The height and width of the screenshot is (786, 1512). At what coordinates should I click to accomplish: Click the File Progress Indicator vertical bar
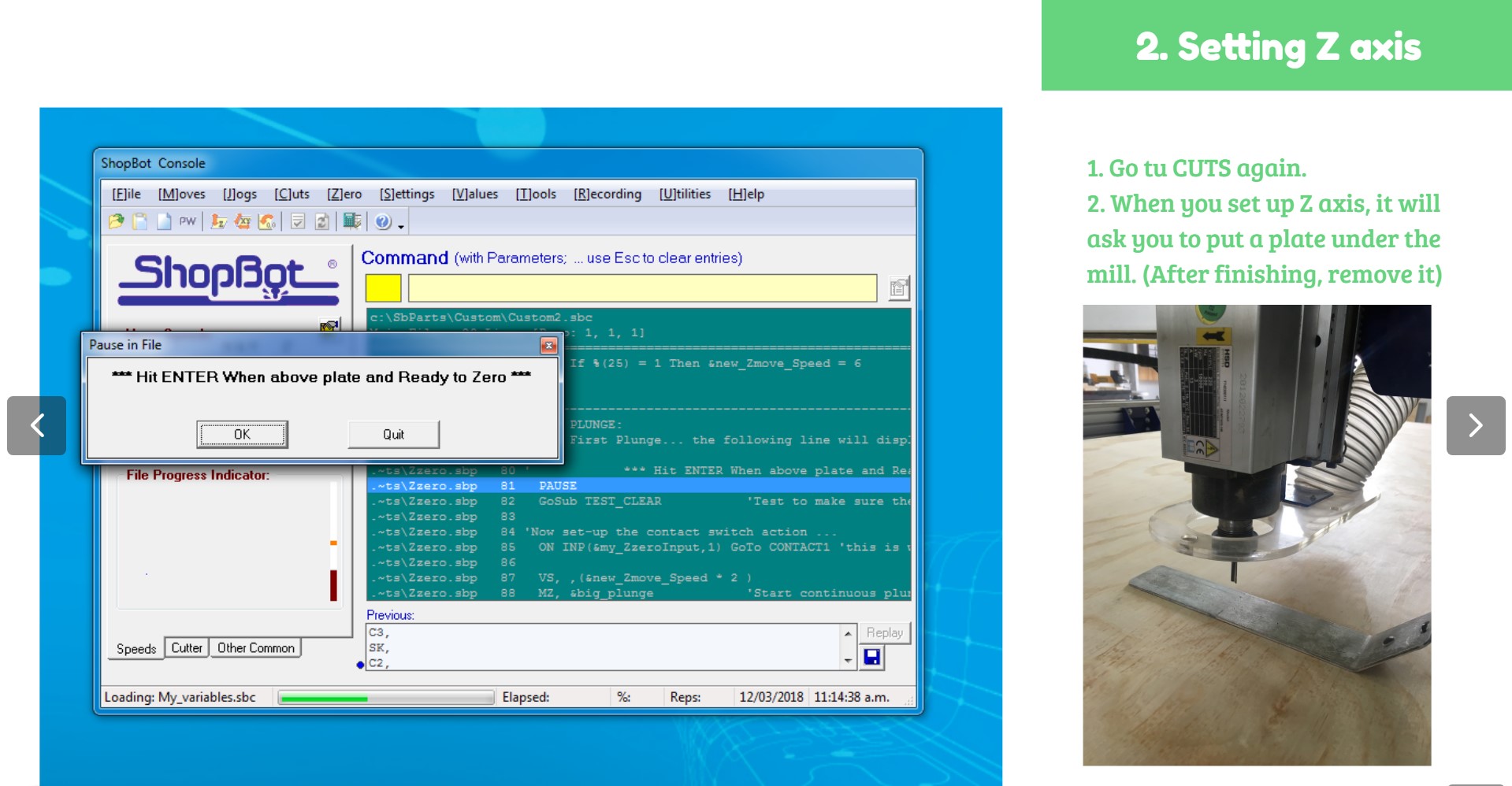click(x=334, y=542)
